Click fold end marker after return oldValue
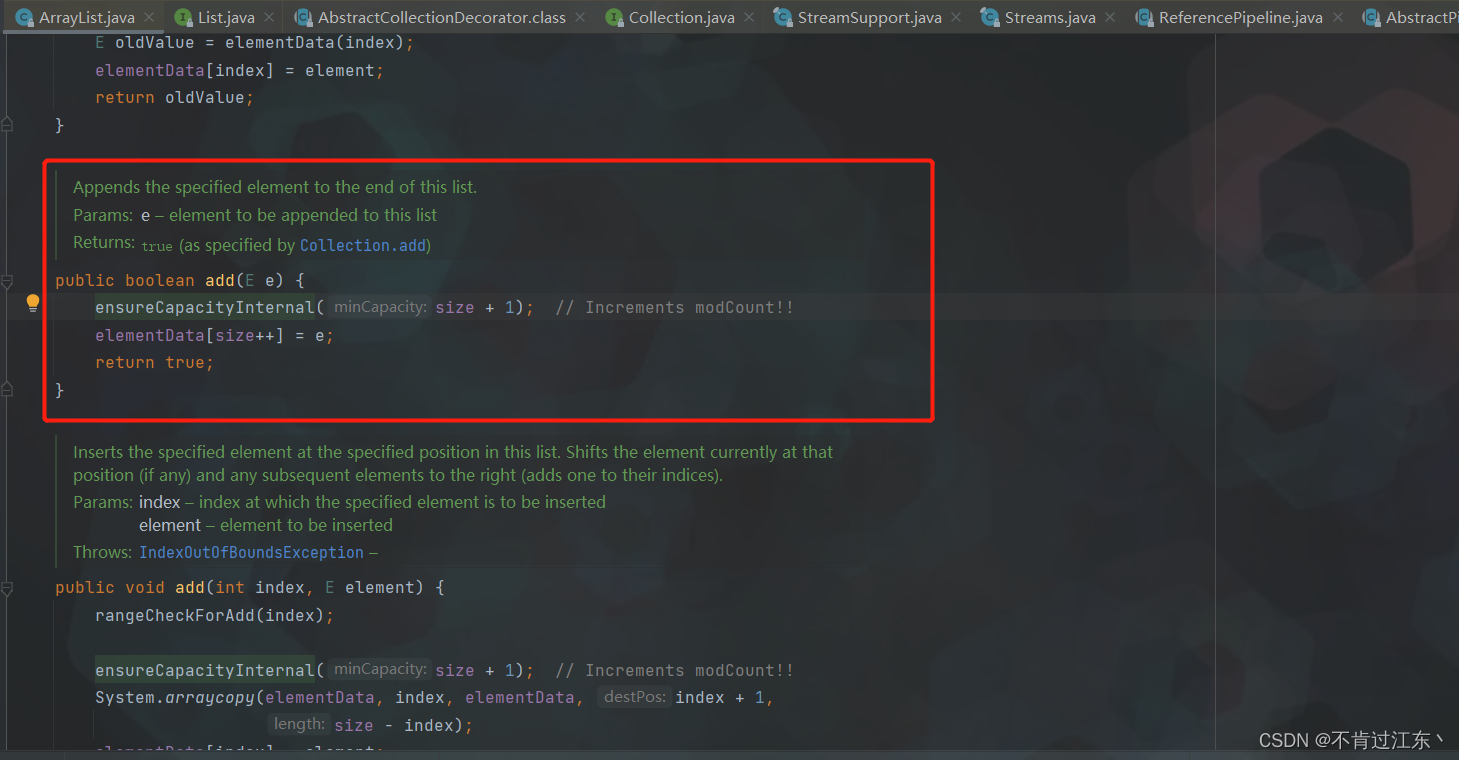 point(7,124)
